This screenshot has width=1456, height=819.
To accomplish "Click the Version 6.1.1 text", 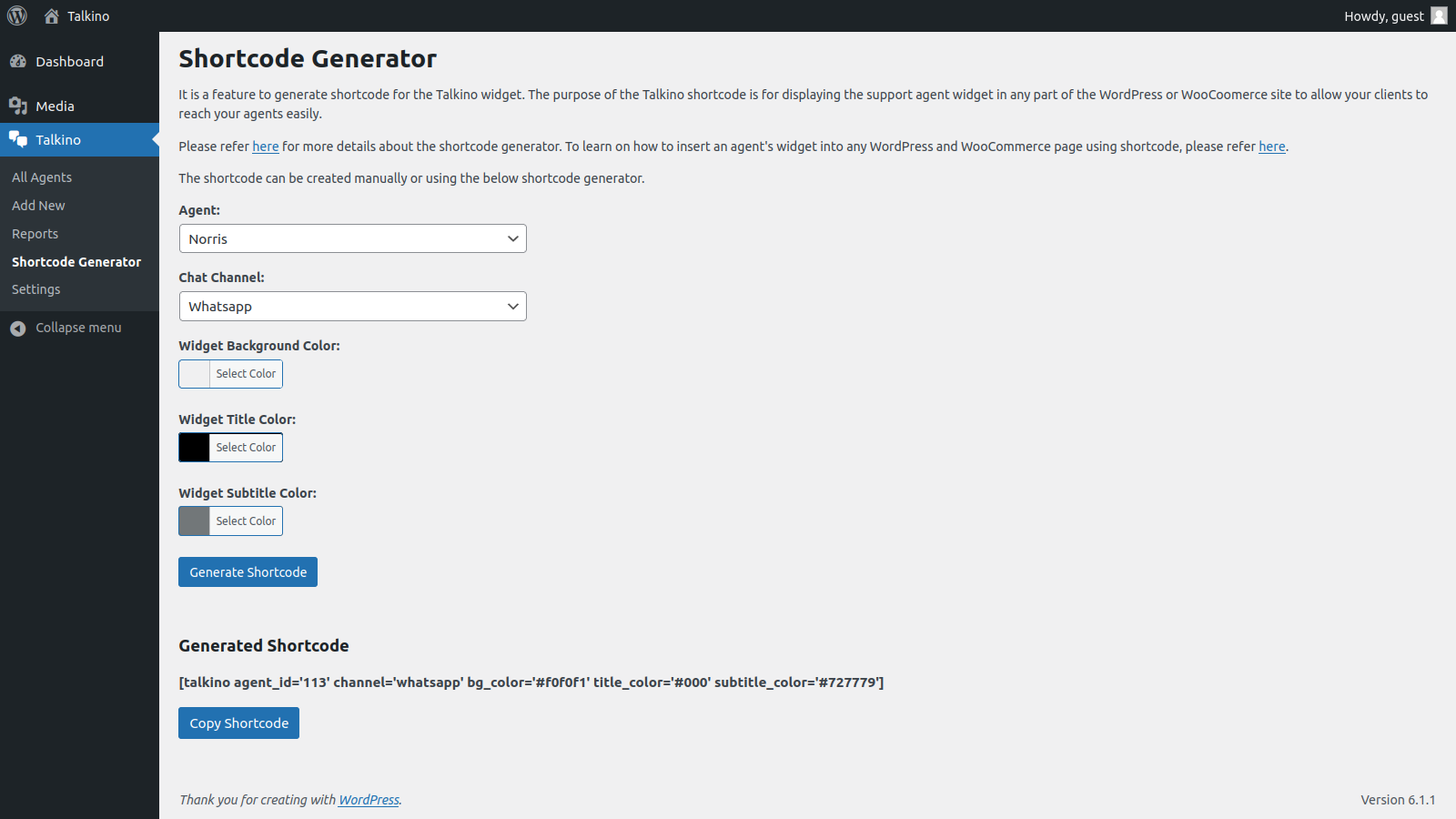I will [x=1398, y=800].
